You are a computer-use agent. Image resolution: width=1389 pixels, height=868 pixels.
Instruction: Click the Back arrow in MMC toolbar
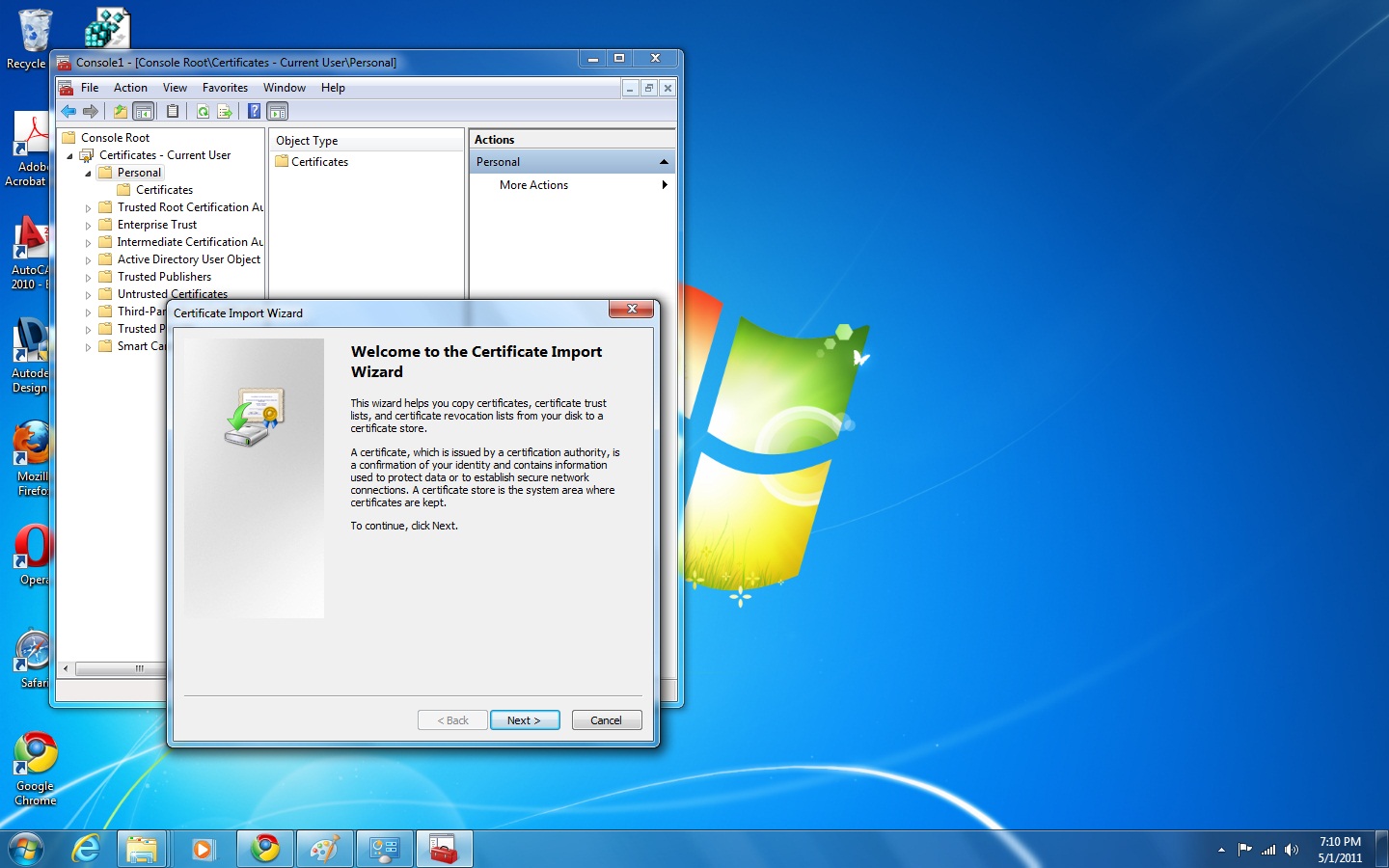[x=68, y=112]
